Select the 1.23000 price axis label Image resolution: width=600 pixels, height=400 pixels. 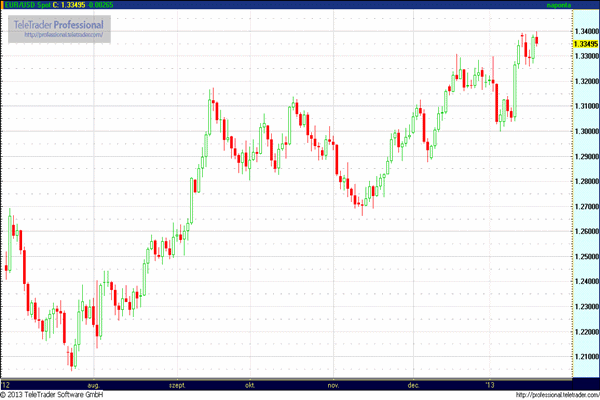point(587,307)
